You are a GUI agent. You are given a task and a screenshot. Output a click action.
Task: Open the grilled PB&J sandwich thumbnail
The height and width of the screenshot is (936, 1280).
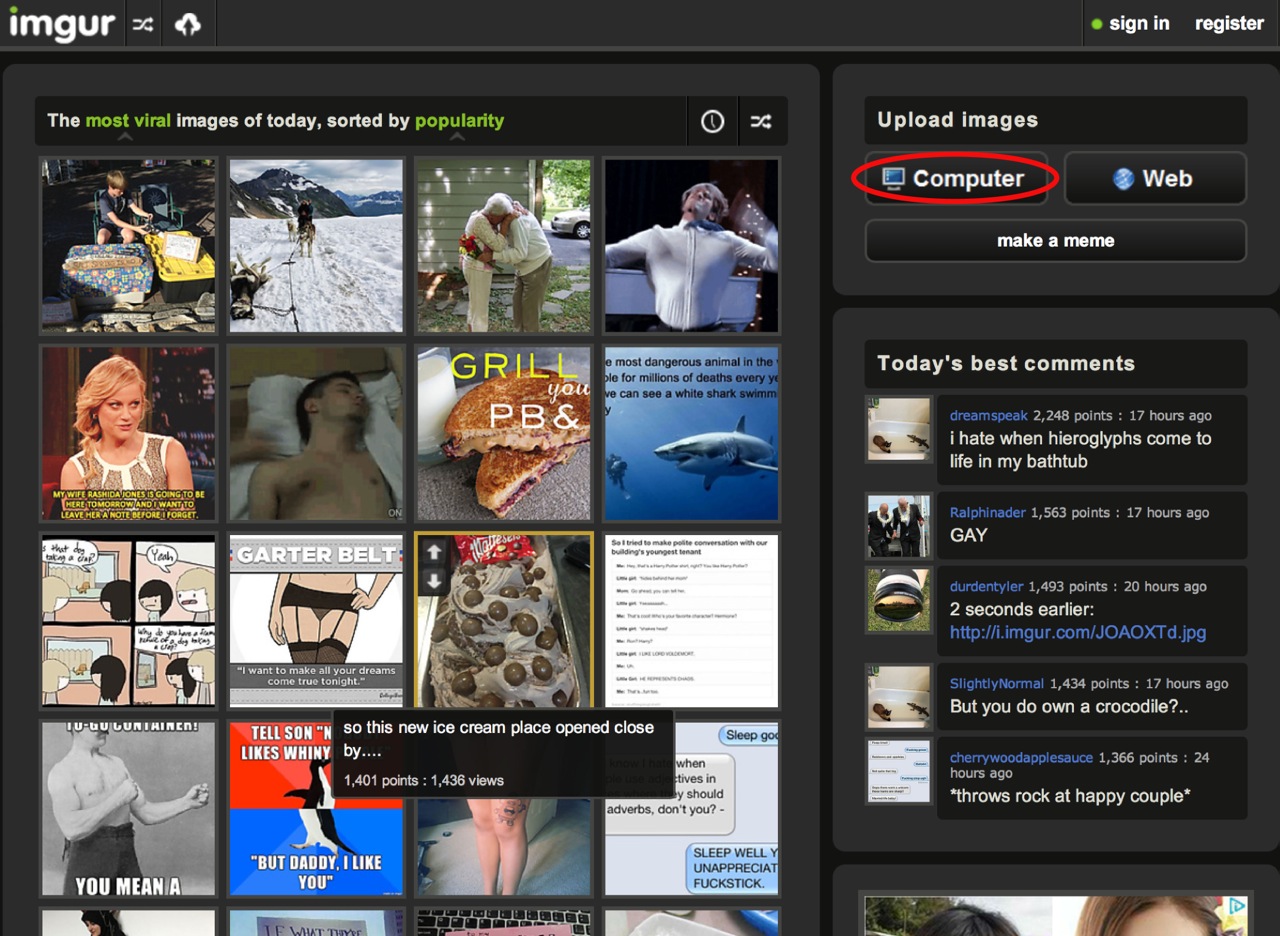[x=504, y=434]
